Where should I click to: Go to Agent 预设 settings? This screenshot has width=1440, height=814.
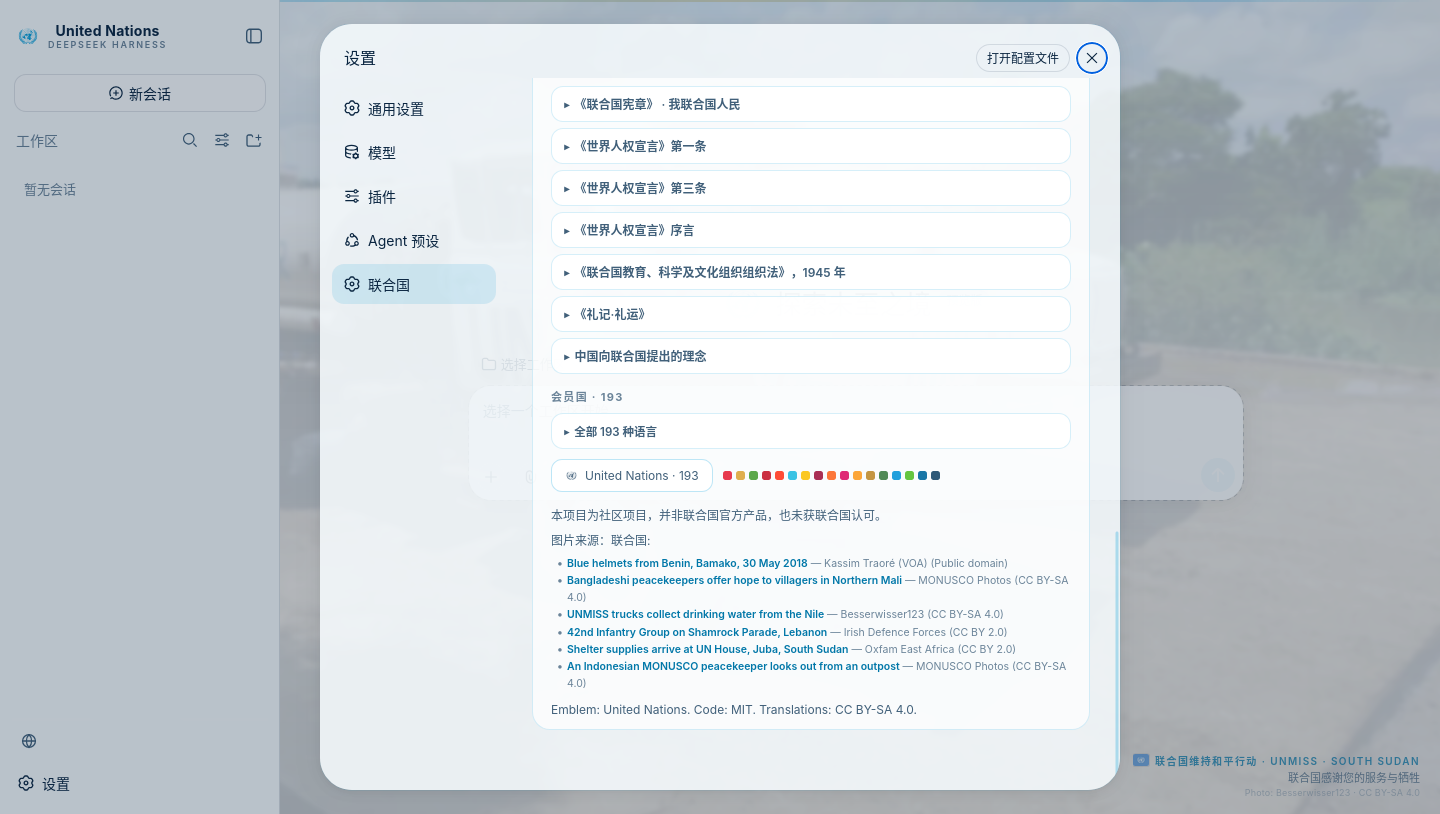click(x=414, y=240)
